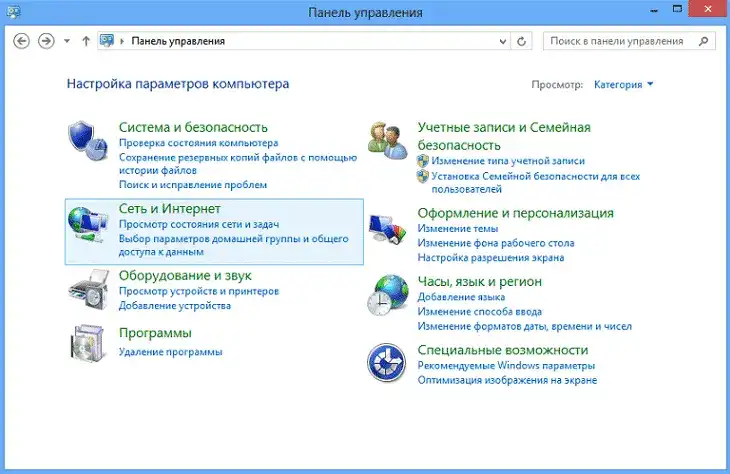Open Просмотр состояния сети и задач
Screen dimensions: 730x474
[199, 224]
